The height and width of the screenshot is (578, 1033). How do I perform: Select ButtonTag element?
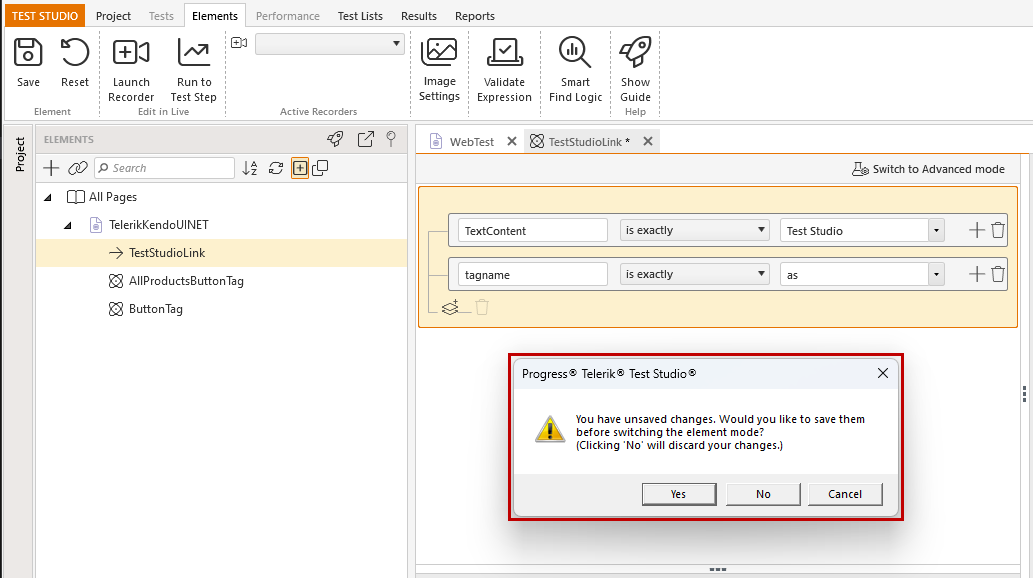pos(155,309)
